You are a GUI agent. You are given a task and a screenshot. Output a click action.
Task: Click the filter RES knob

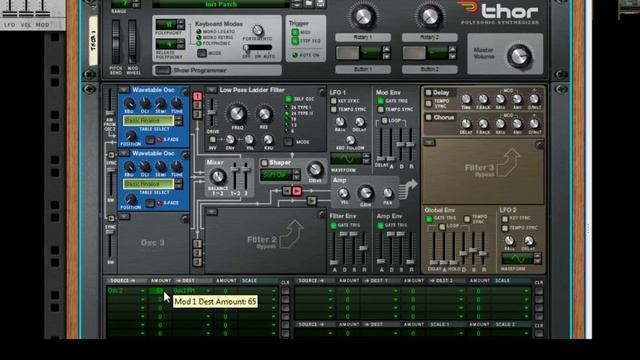[x=264, y=114]
